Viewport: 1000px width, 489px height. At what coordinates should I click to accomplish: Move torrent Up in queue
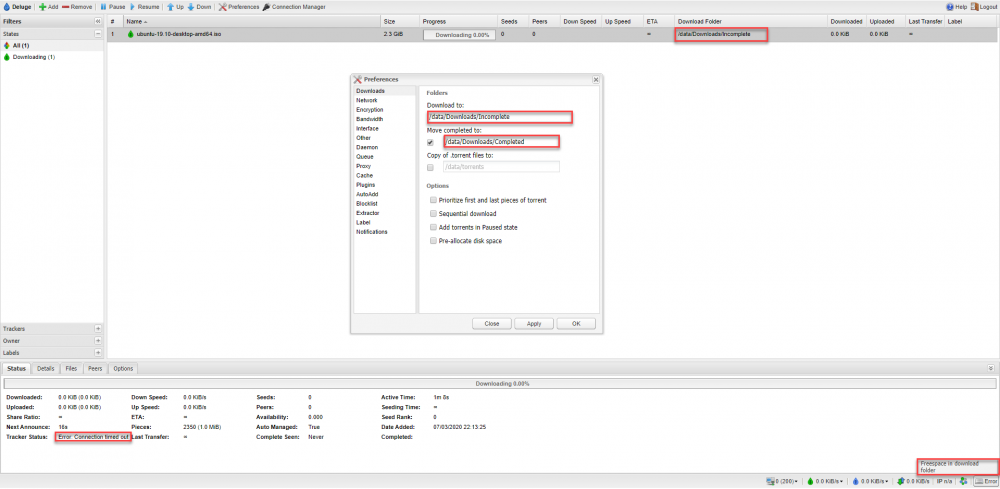(175, 6)
